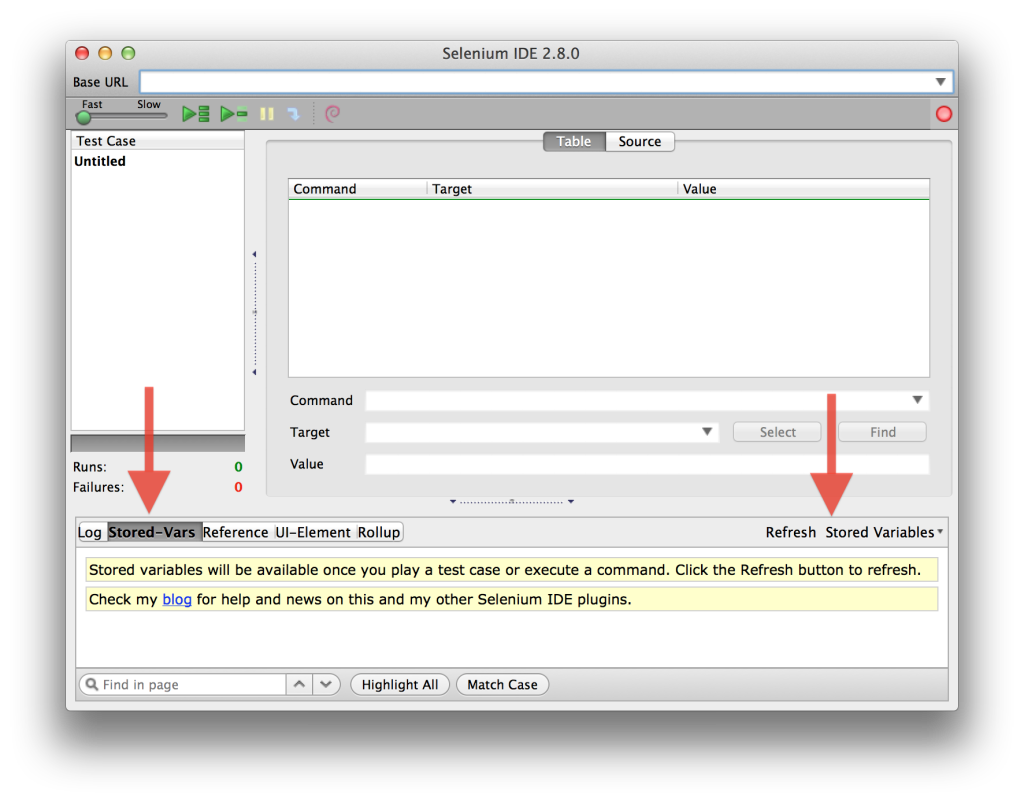Image resolution: width=1024 pixels, height=802 pixels.
Task: Toggle the Match Case button
Action: pyautogui.click(x=502, y=684)
